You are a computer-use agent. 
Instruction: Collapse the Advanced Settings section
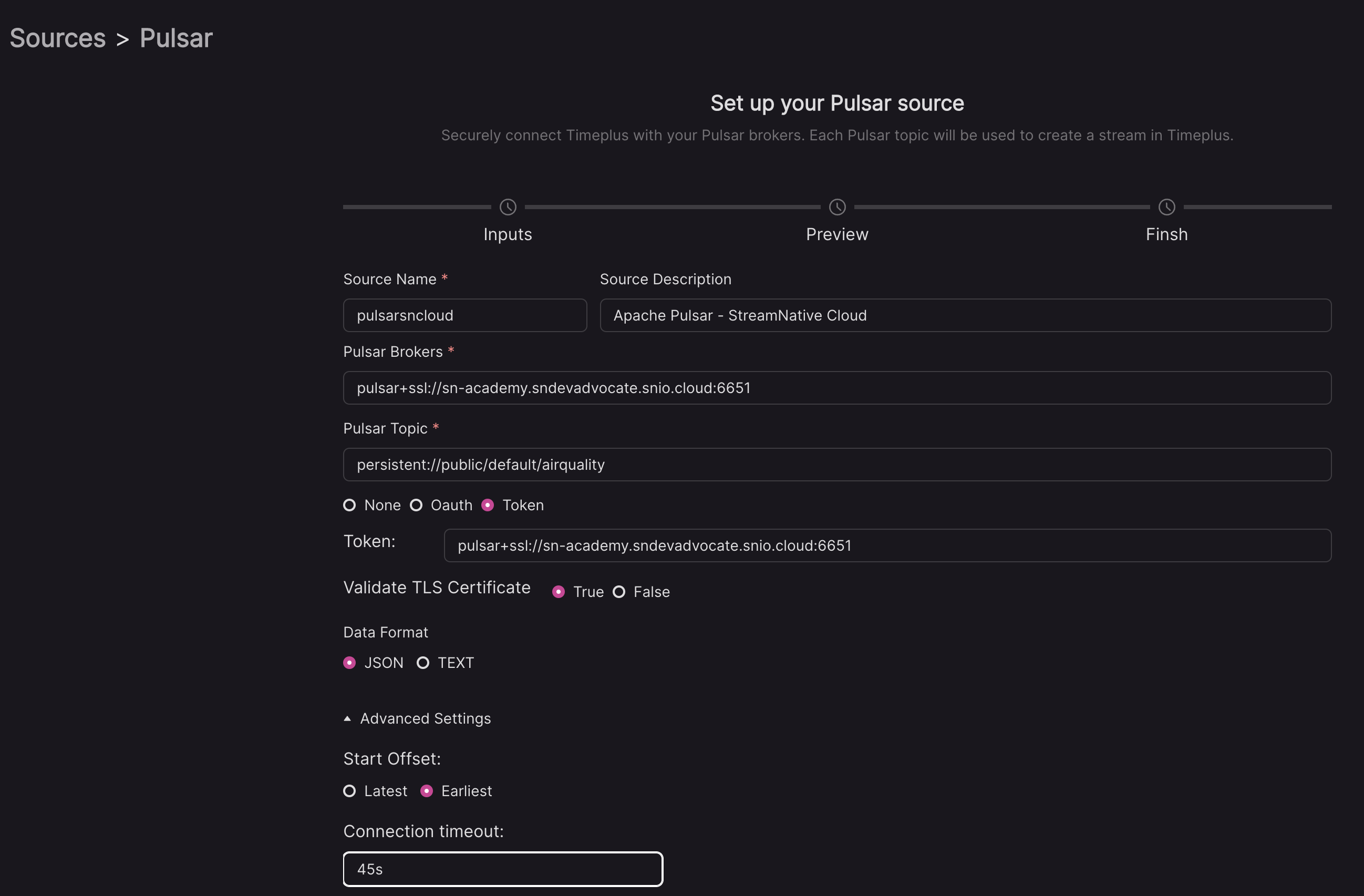click(417, 718)
